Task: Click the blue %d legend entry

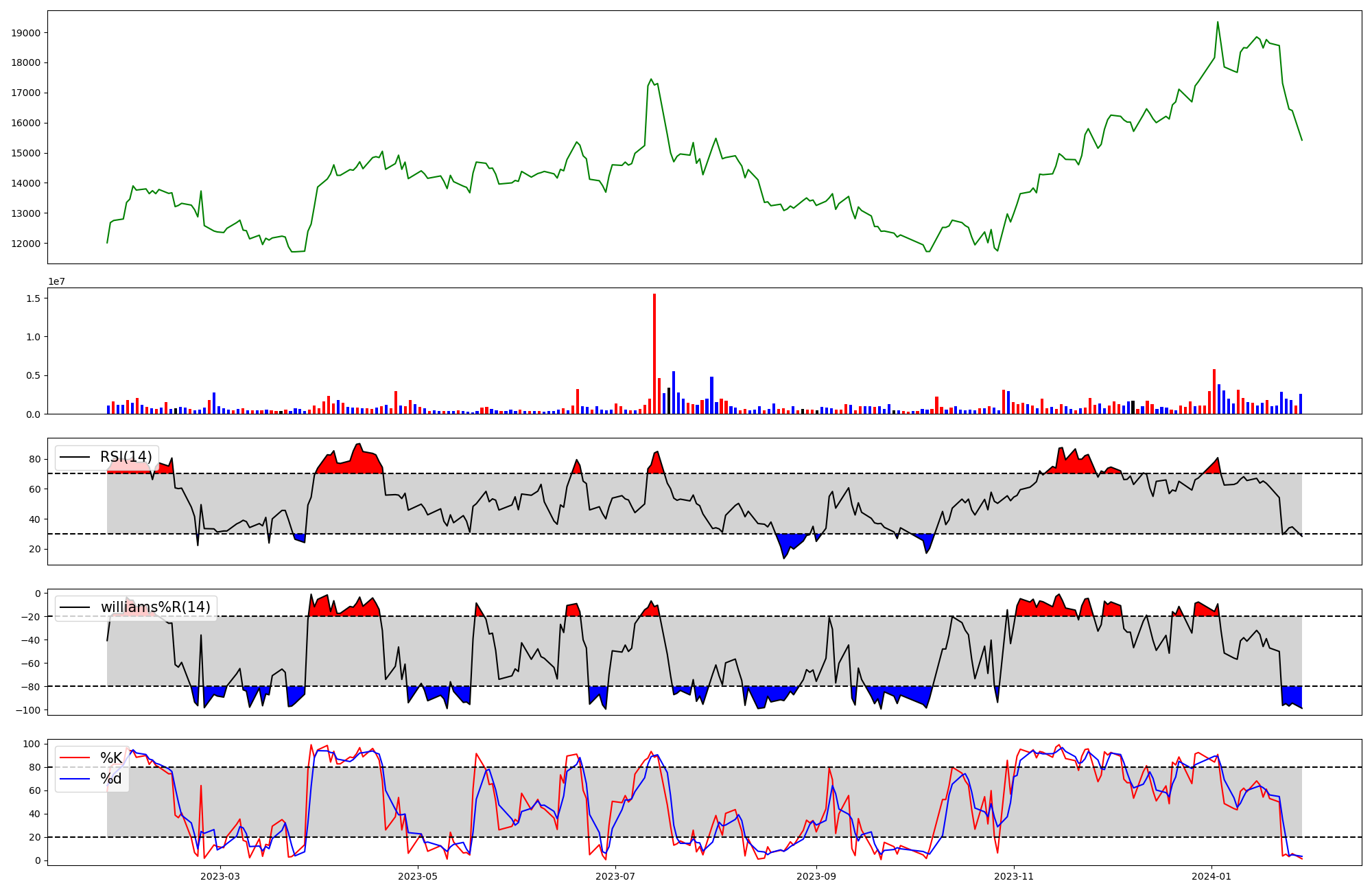Action: click(x=110, y=778)
